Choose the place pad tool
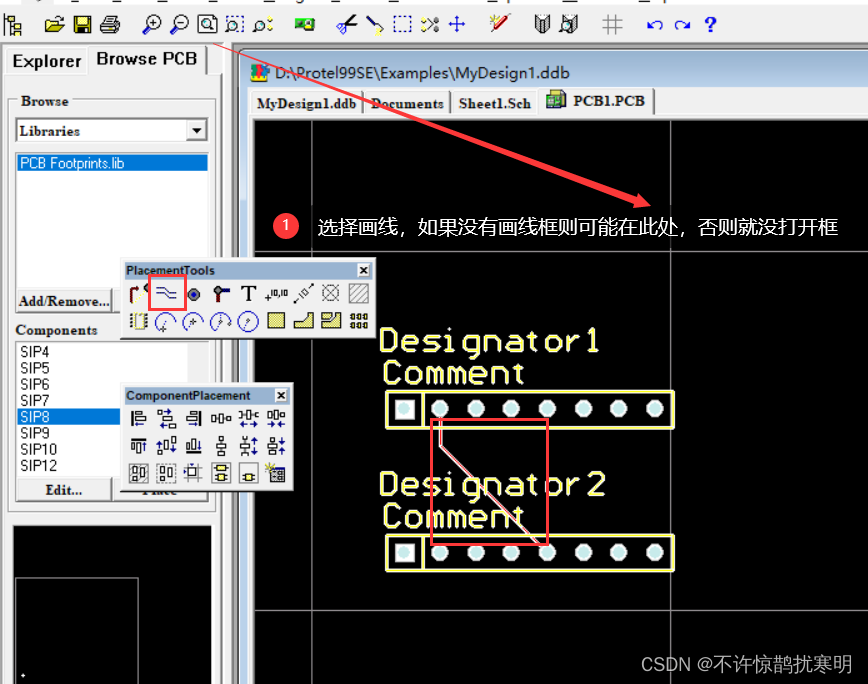 click(x=194, y=294)
